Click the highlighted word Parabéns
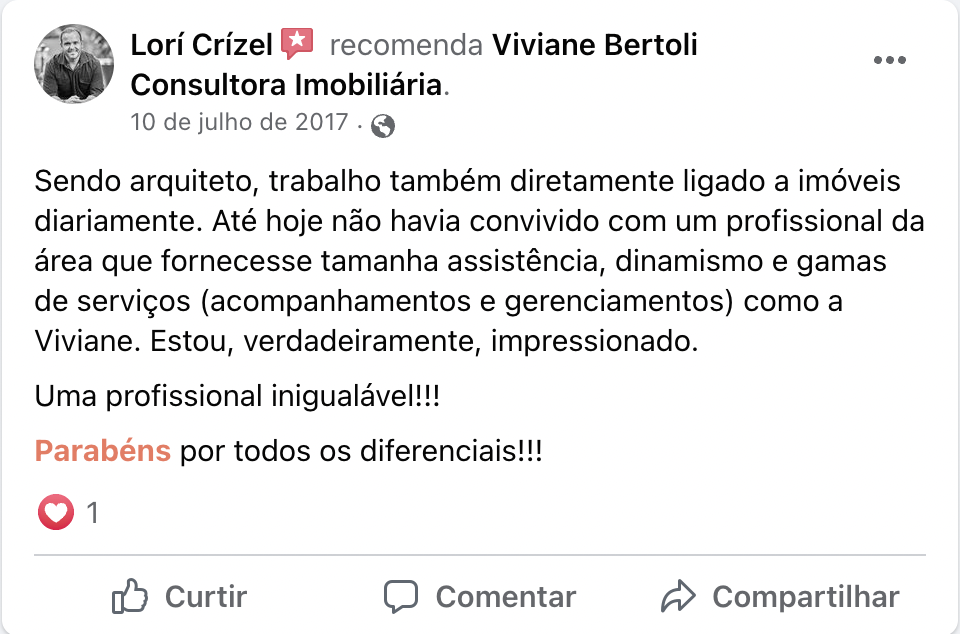The height and width of the screenshot is (634, 960). [x=103, y=451]
